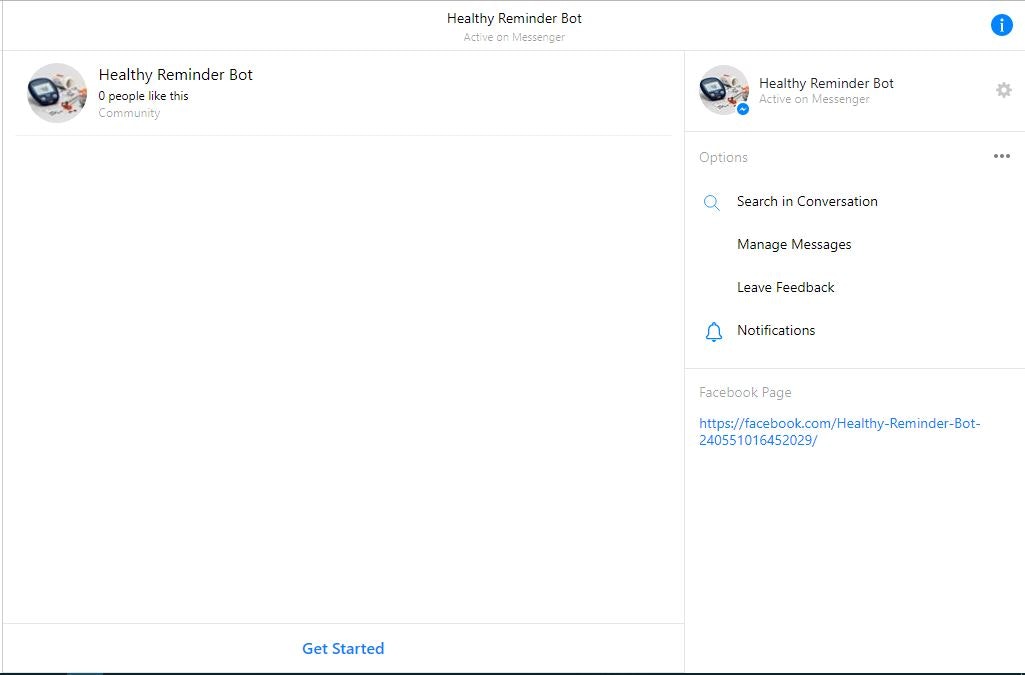Viewport: 1025px width, 675px height.
Task: Choose Leave Feedback
Action: (x=785, y=288)
